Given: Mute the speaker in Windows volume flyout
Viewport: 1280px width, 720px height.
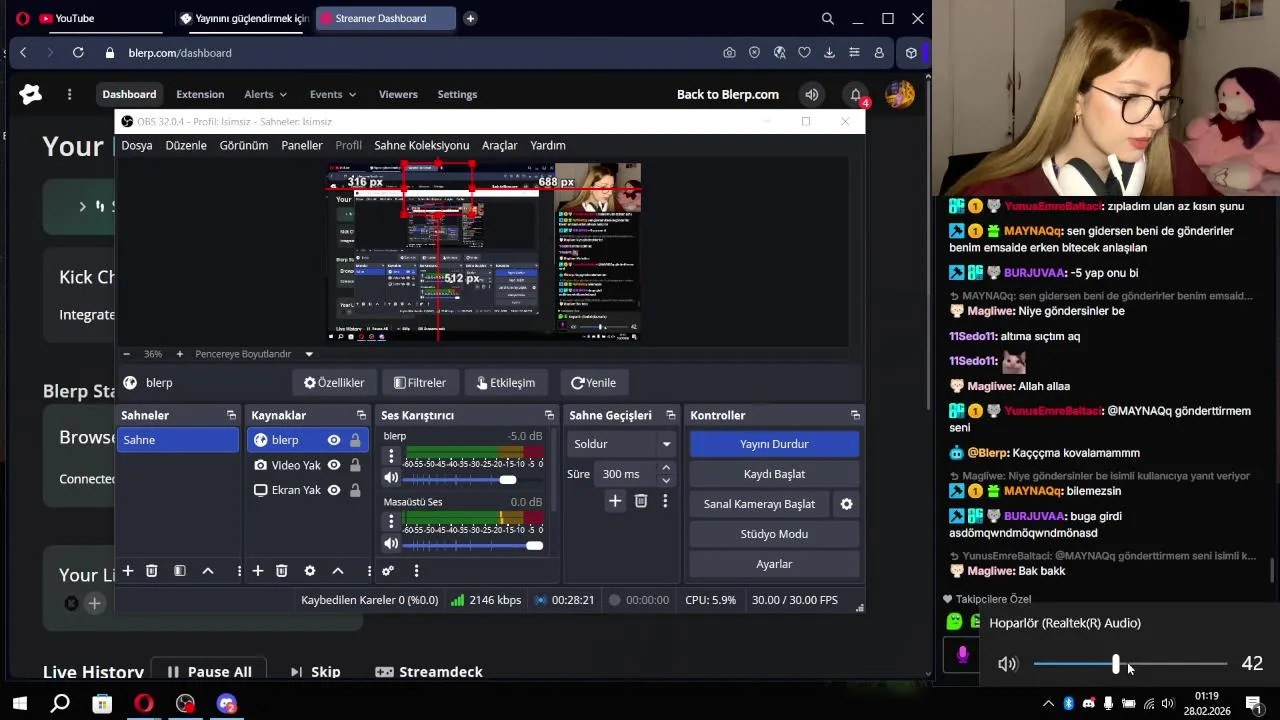Looking at the screenshot, I should pyautogui.click(x=1007, y=664).
